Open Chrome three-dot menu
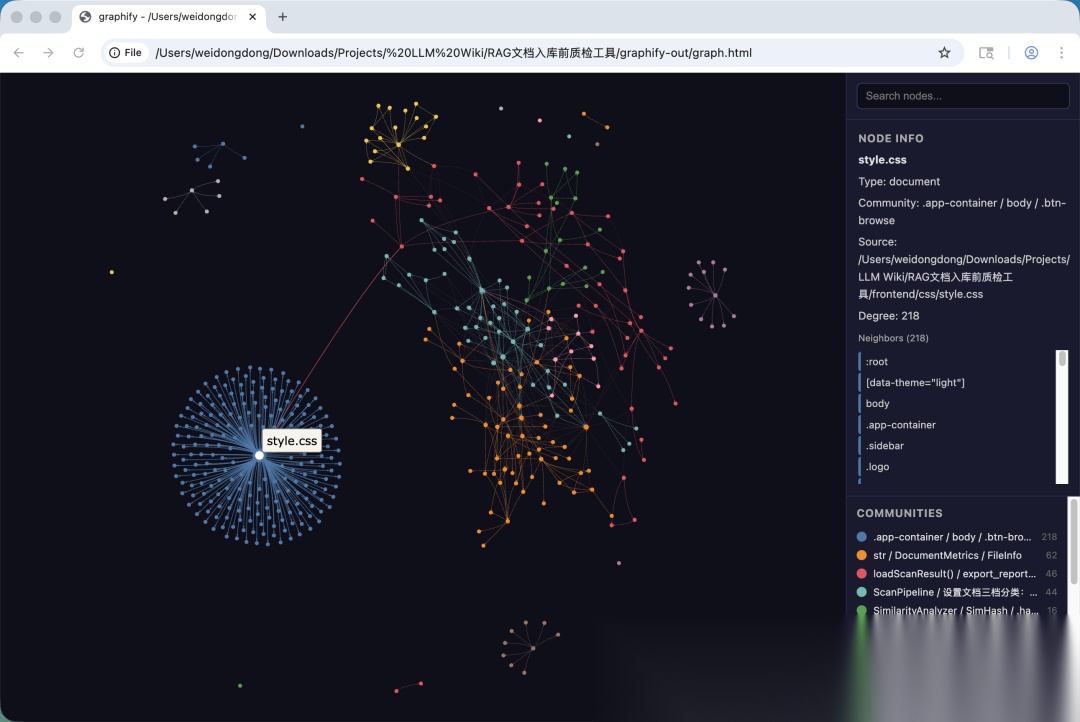1080x722 pixels. coord(1061,52)
